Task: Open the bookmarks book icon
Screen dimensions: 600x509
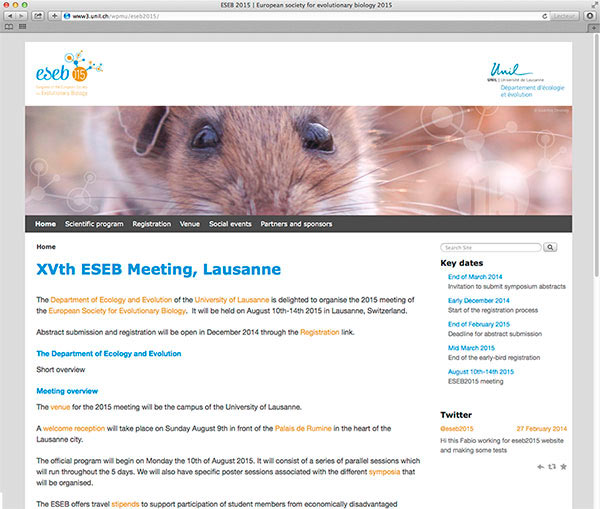Action: pyautogui.click(x=9, y=26)
